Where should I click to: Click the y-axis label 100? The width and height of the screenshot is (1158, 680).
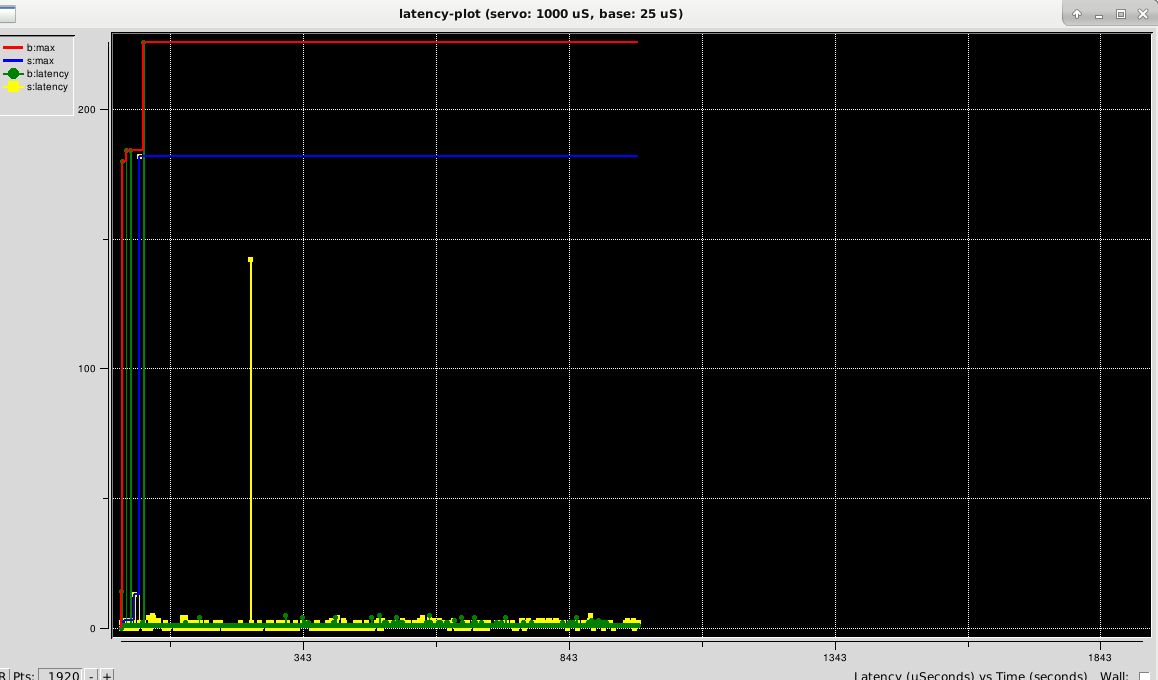pyautogui.click(x=86, y=368)
